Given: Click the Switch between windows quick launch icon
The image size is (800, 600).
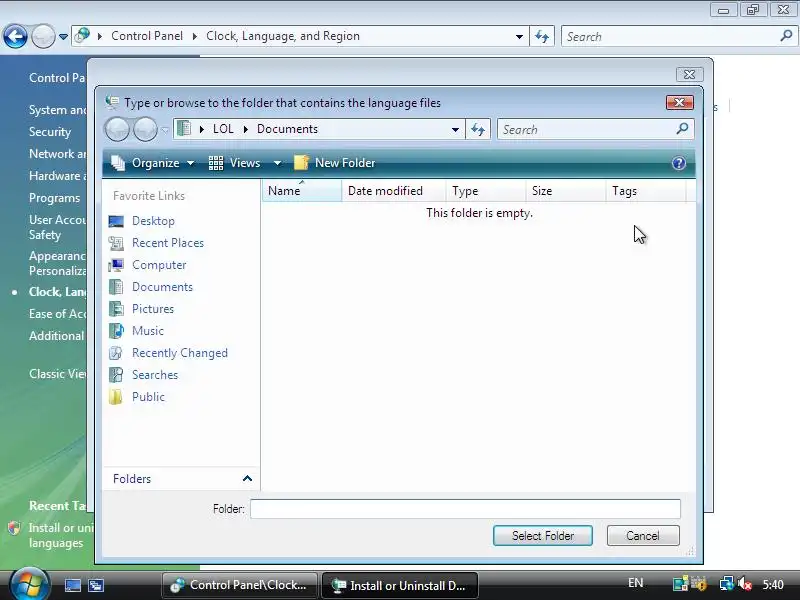Looking at the screenshot, I should point(96,585).
